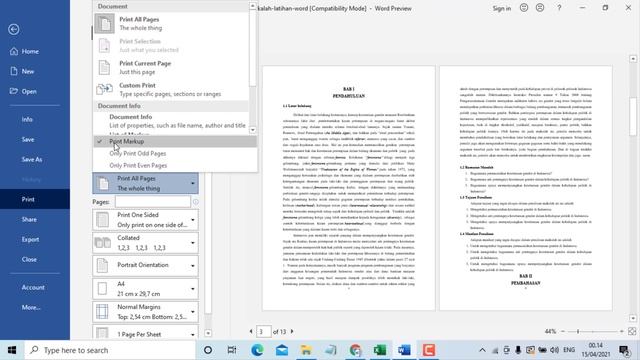Open Share in the sidebar
This screenshot has height=360, width=640.
click(29, 220)
